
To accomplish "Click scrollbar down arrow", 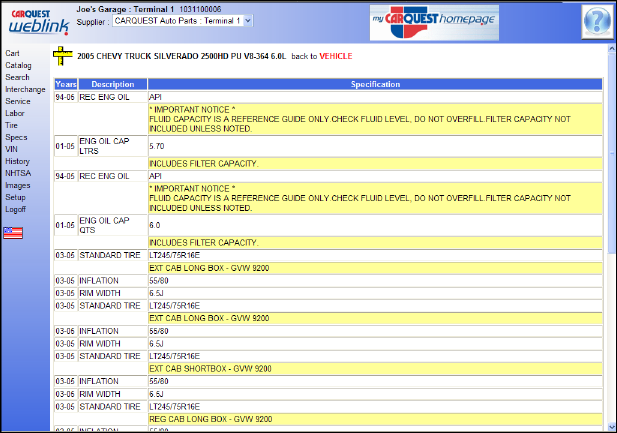I will (611, 427).
